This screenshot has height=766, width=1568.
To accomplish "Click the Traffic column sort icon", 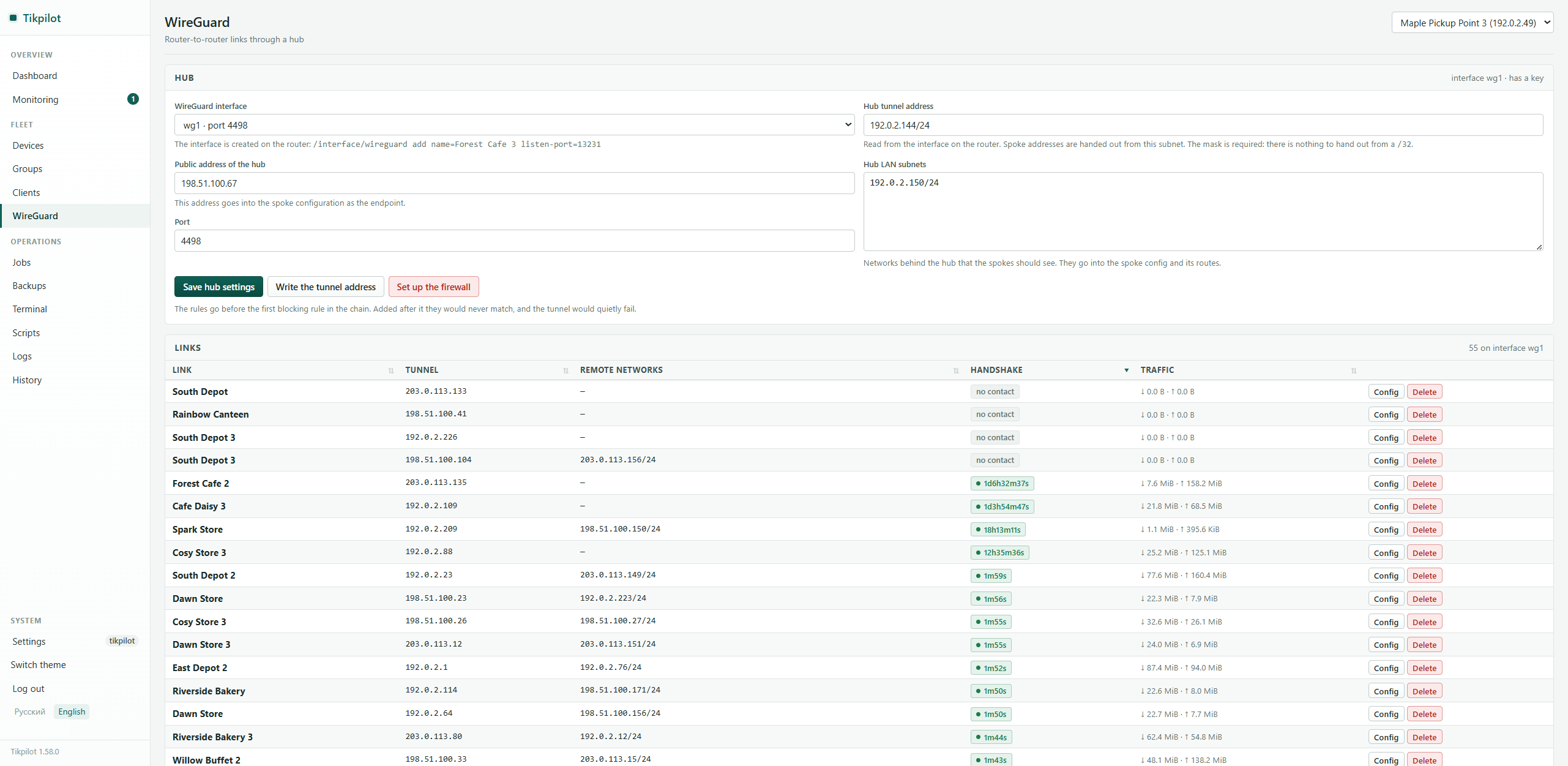I will (x=1354, y=370).
